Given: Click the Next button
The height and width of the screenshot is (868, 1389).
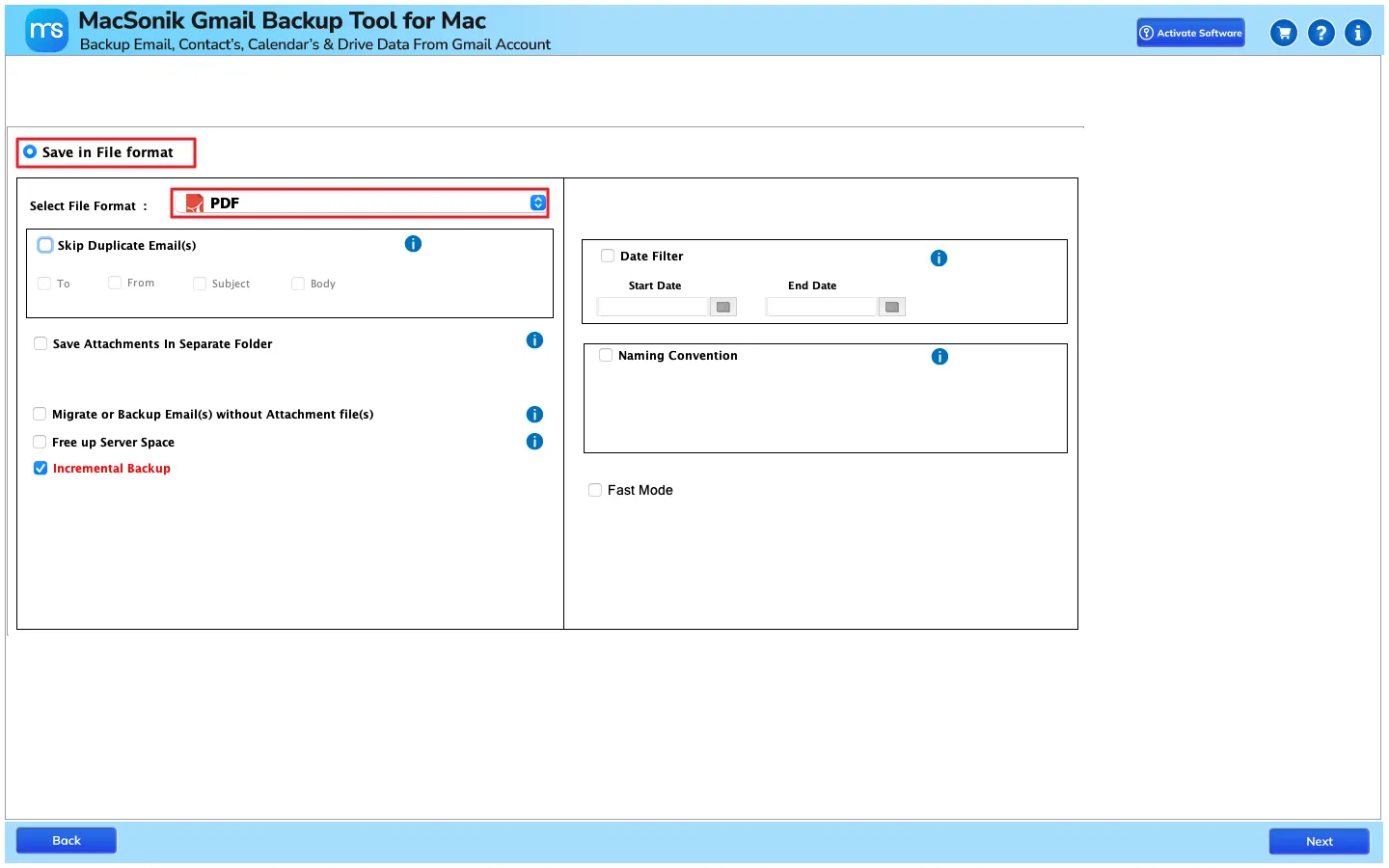Looking at the screenshot, I should [1319, 841].
